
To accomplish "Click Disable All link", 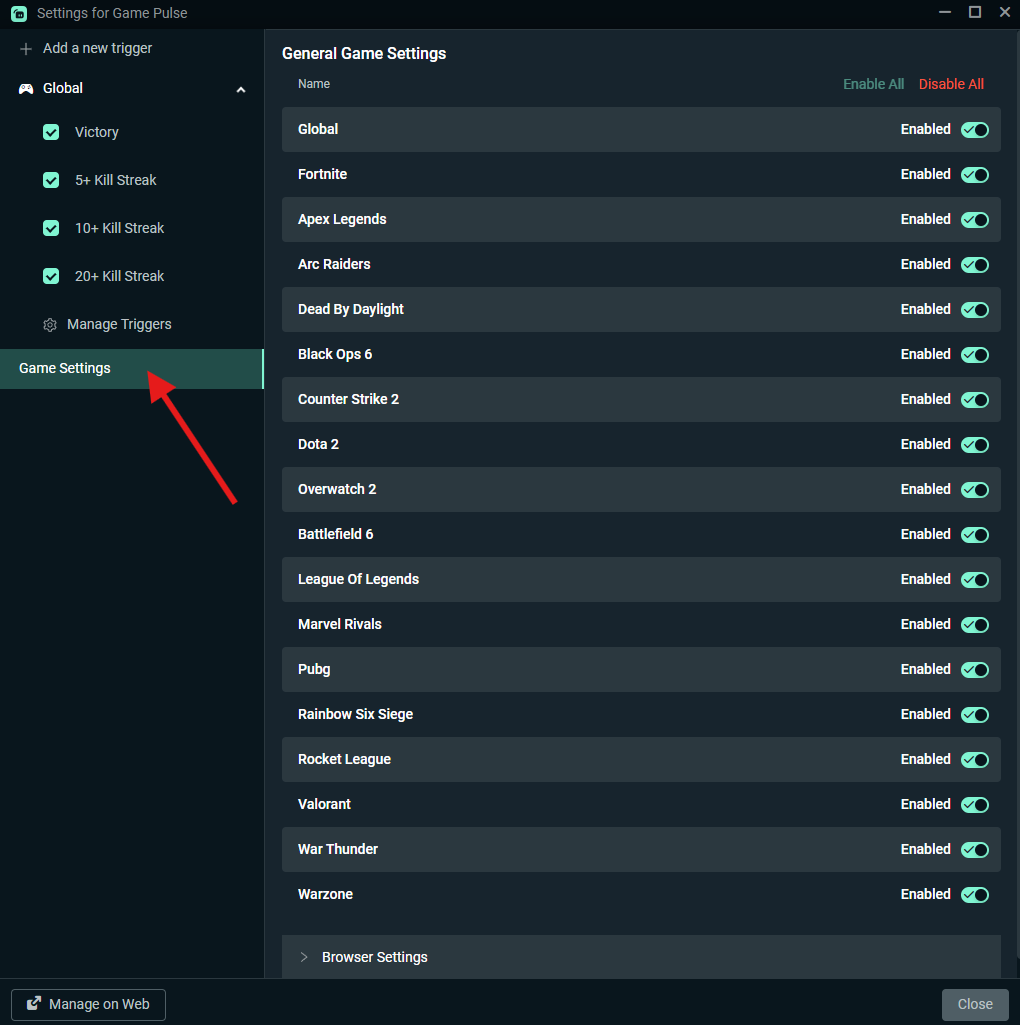I will pyautogui.click(x=951, y=84).
